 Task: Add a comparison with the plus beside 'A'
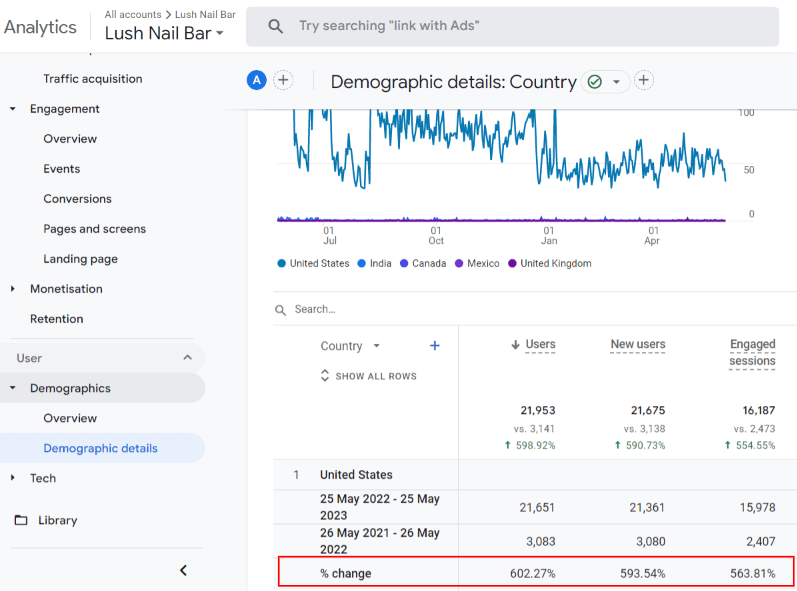pos(283,81)
